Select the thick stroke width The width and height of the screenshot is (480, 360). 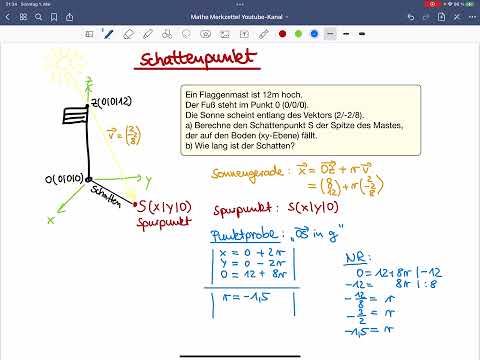pyautogui.click(x=362, y=34)
